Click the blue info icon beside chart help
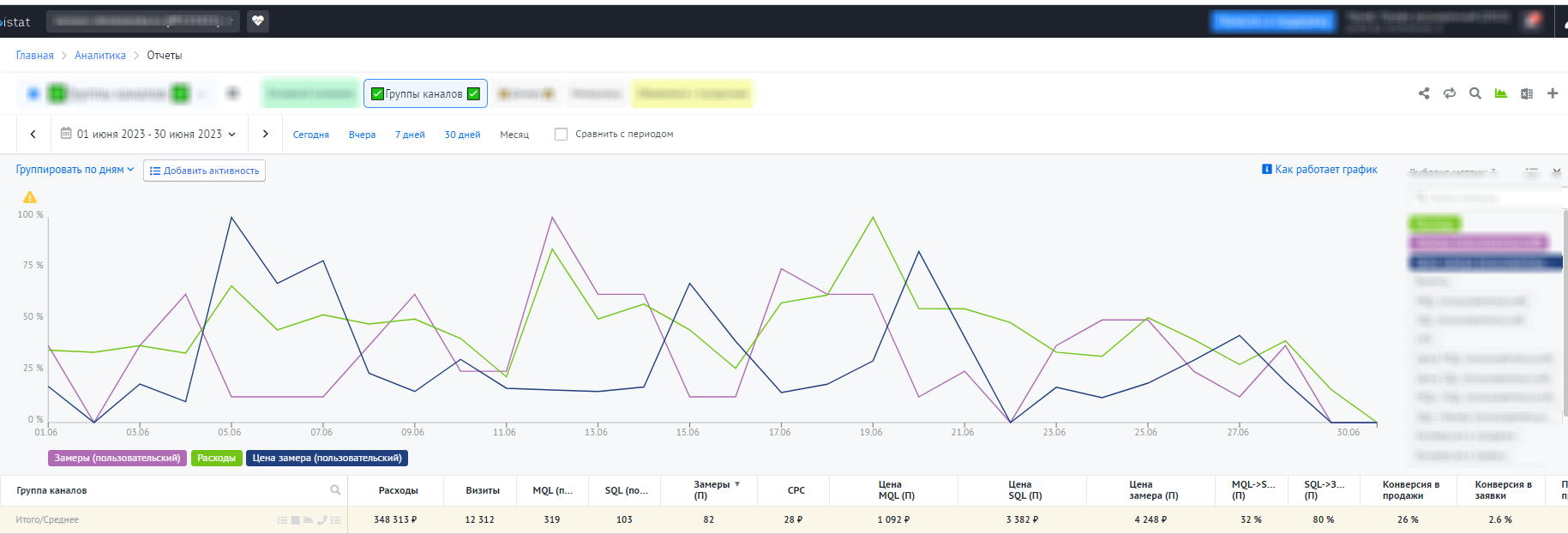Image resolution: width=1568 pixels, height=534 pixels. click(1267, 169)
